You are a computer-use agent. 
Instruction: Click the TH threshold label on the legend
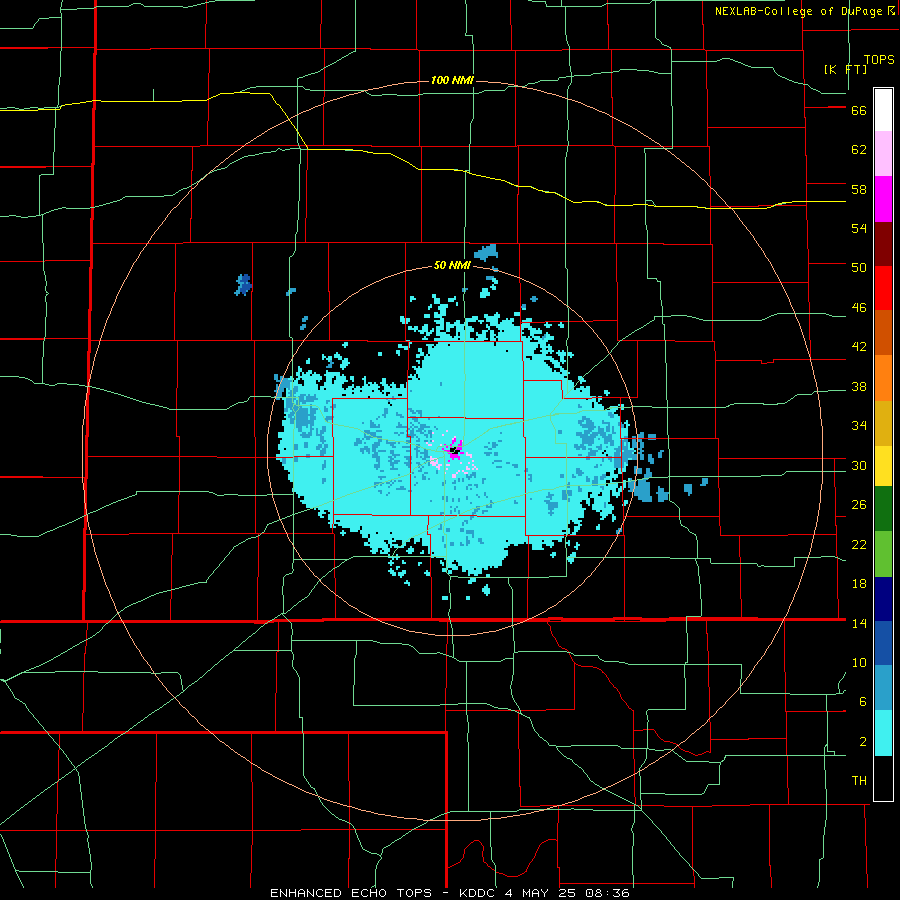tap(859, 781)
